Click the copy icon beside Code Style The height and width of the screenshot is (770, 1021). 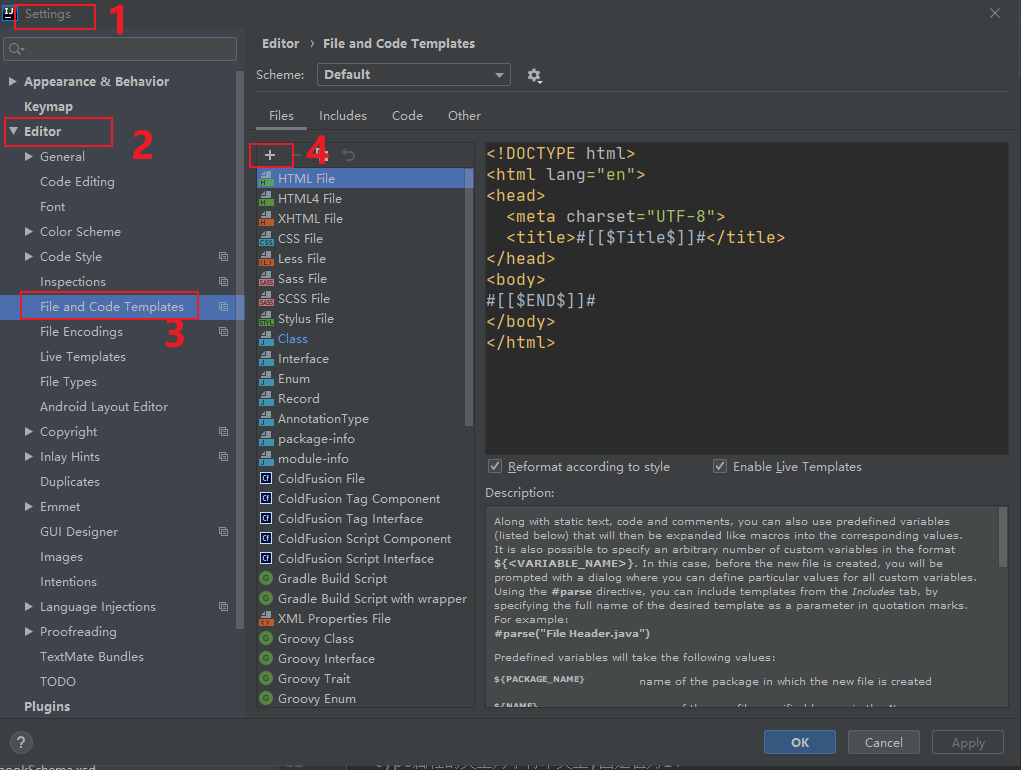click(x=223, y=257)
